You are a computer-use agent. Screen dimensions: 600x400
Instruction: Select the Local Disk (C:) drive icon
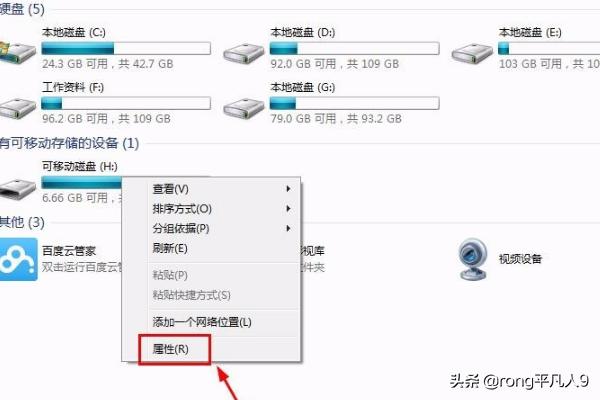pos(17,54)
